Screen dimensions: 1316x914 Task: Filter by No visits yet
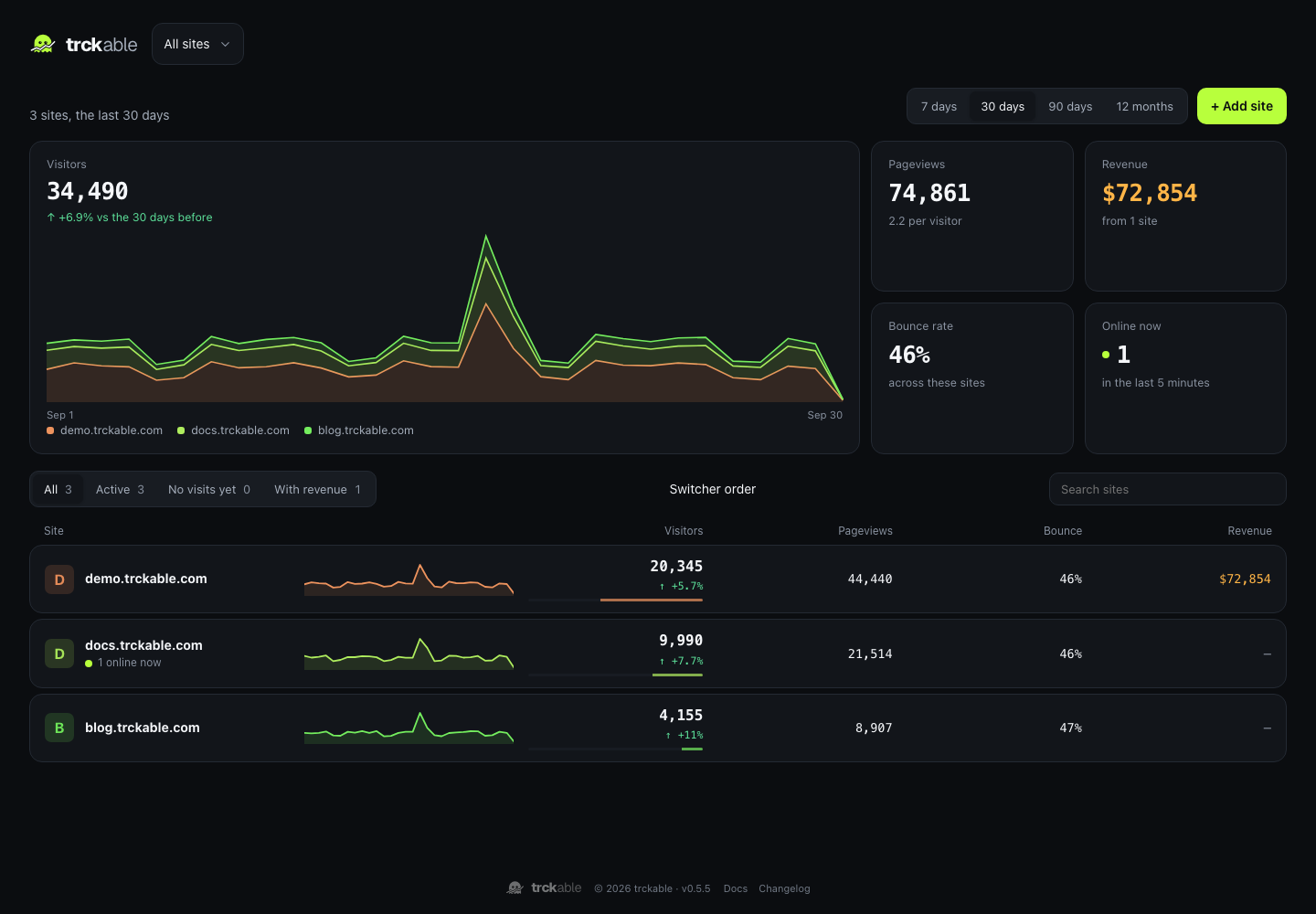209,490
